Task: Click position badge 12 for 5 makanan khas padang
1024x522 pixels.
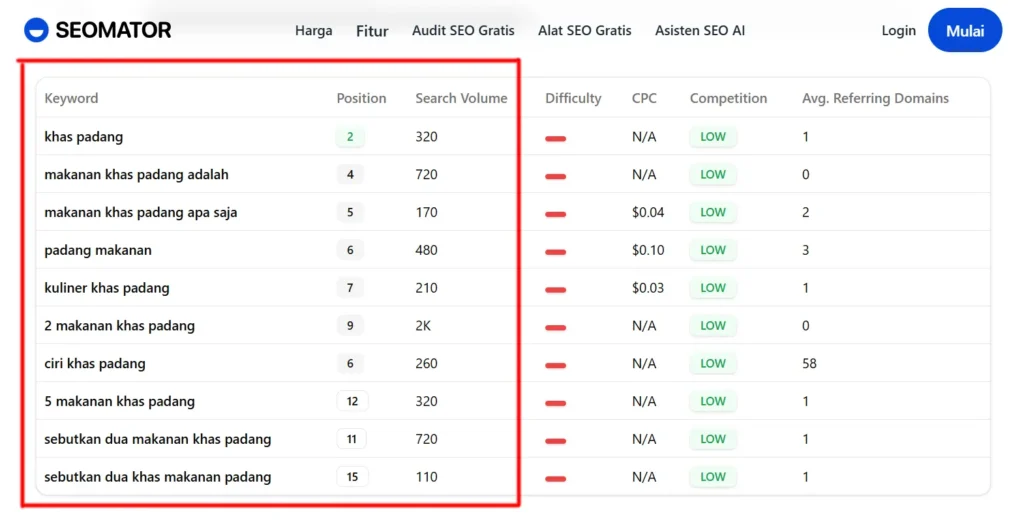Action: pyautogui.click(x=352, y=402)
